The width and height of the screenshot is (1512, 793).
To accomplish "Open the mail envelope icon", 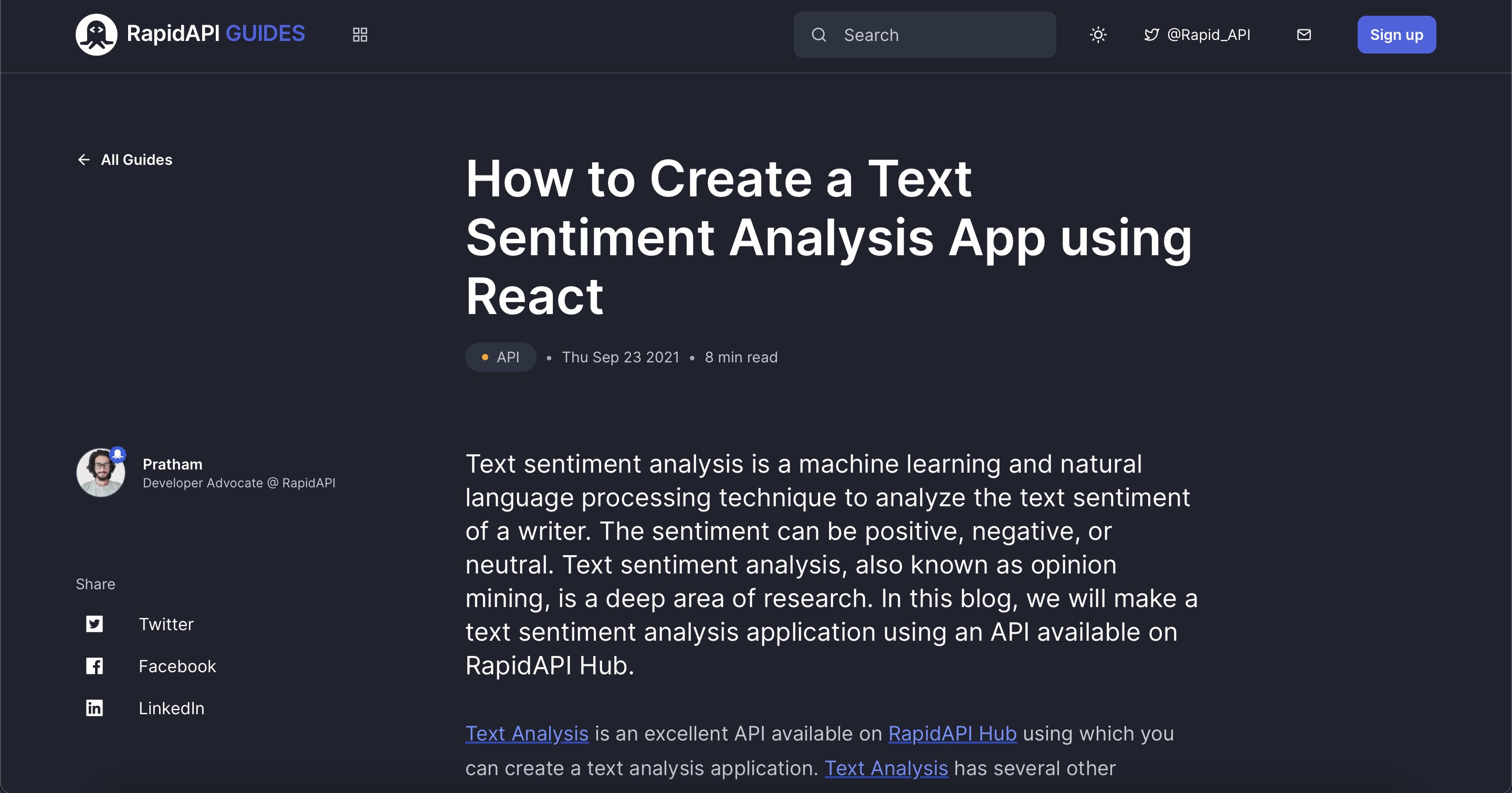I will (x=1304, y=35).
